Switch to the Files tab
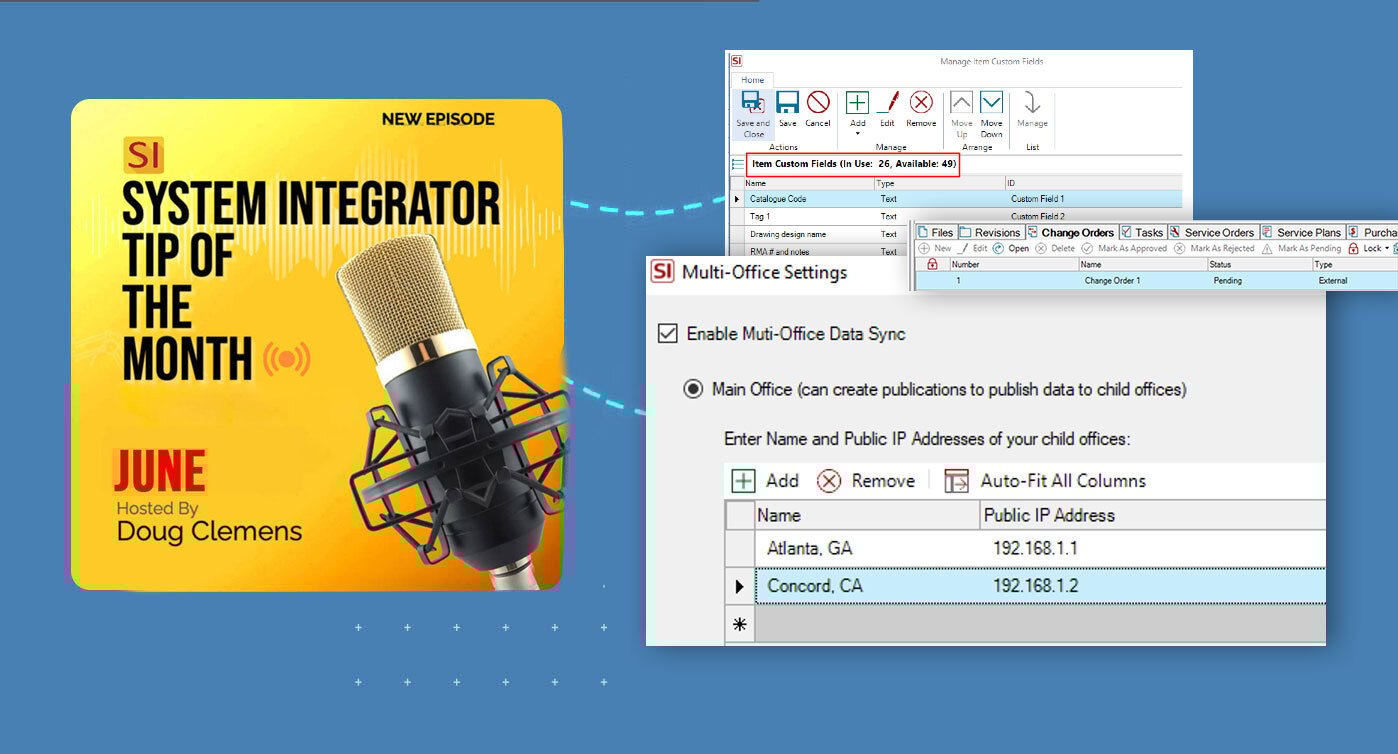The height and width of the screenshot is (754, 1398). [936, 232]
